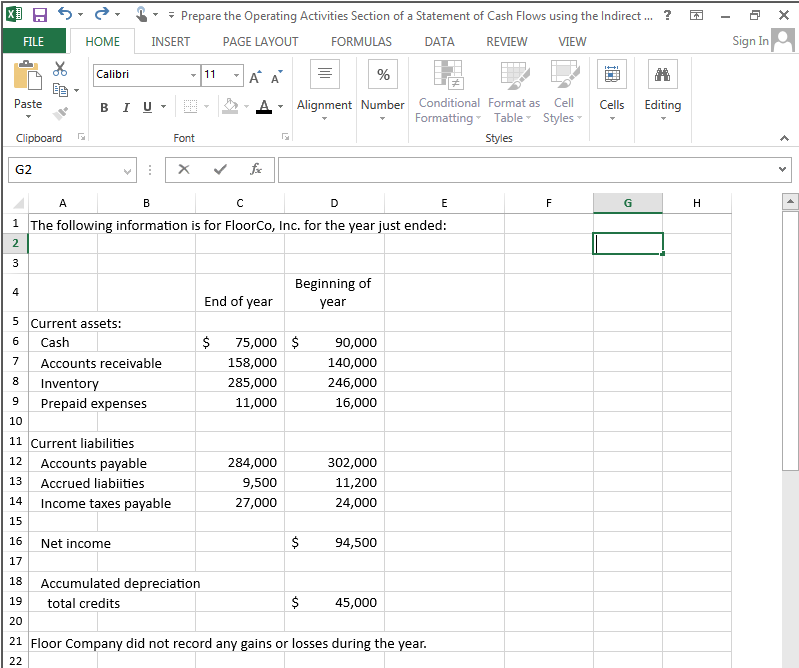The image size is (799, 668).
Task: Expand the underline style dropdown arrow
Action: (164, 106)
